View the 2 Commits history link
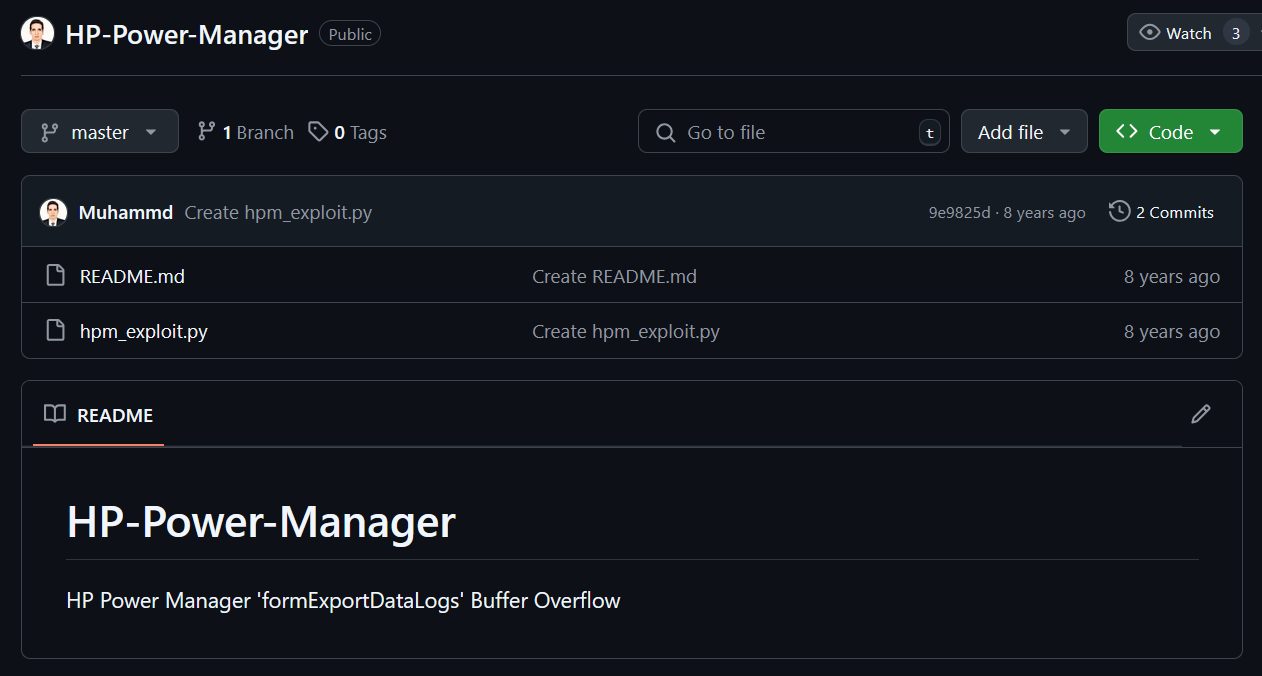1262x676 pixels. coord(1162,212)
